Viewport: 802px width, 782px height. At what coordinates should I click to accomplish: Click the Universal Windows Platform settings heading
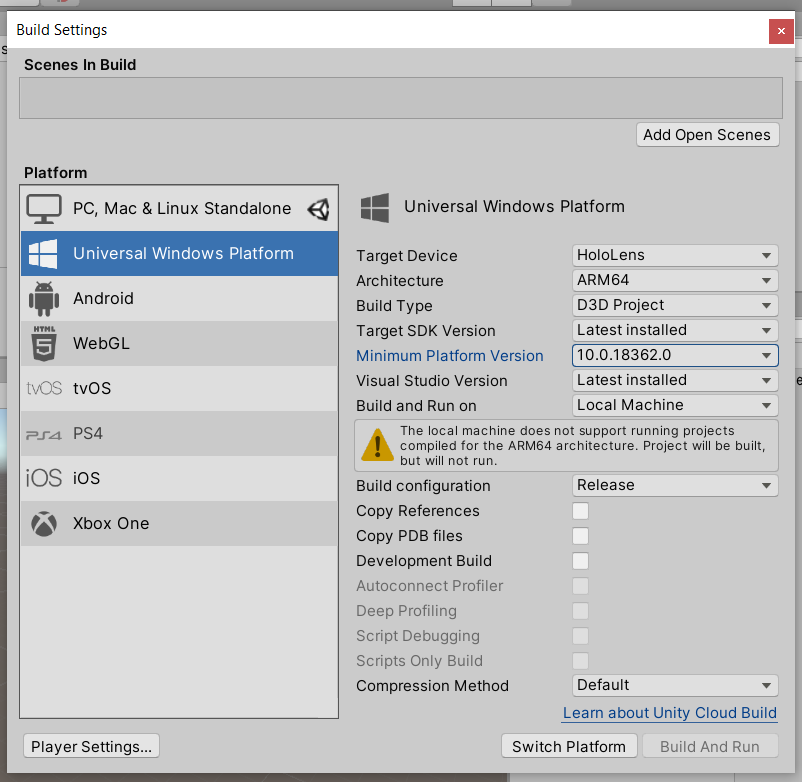click(514, 207)
